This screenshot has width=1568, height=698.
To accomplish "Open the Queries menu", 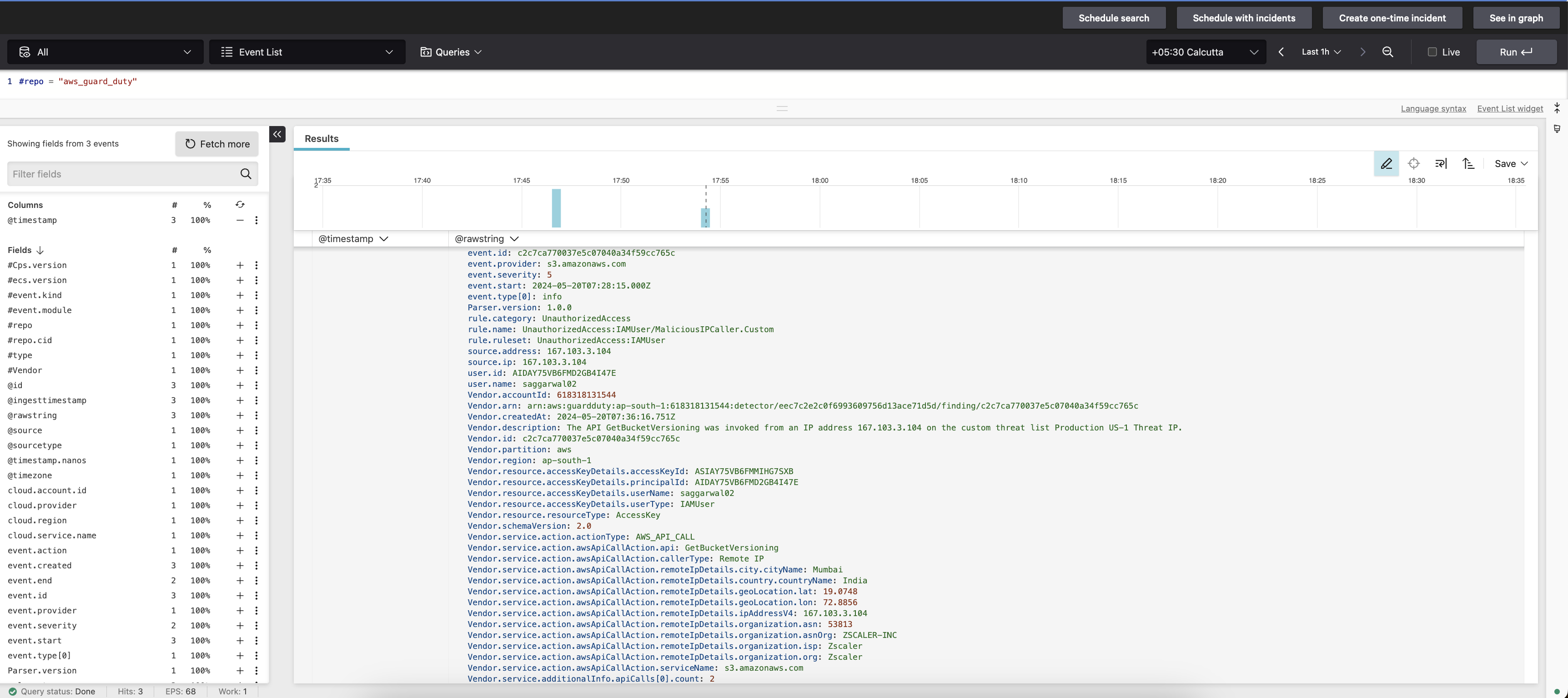I will coord(451,52).
